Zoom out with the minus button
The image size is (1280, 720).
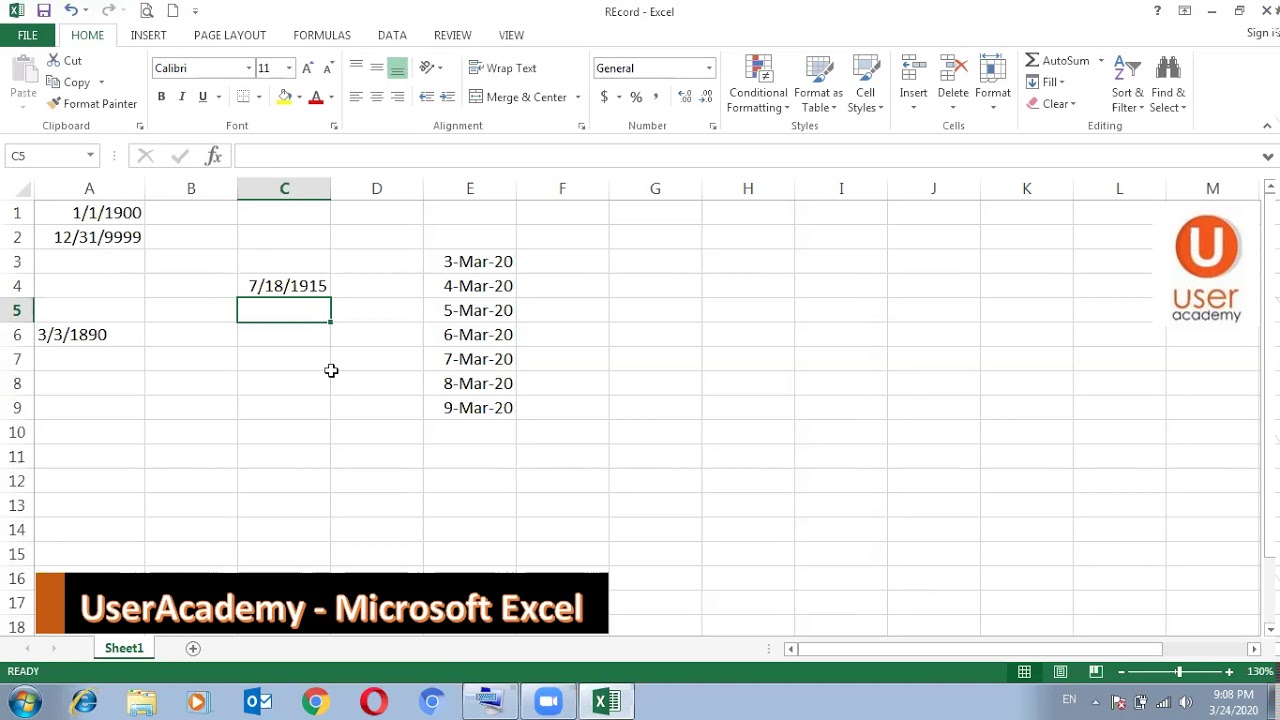[1122, 672]
